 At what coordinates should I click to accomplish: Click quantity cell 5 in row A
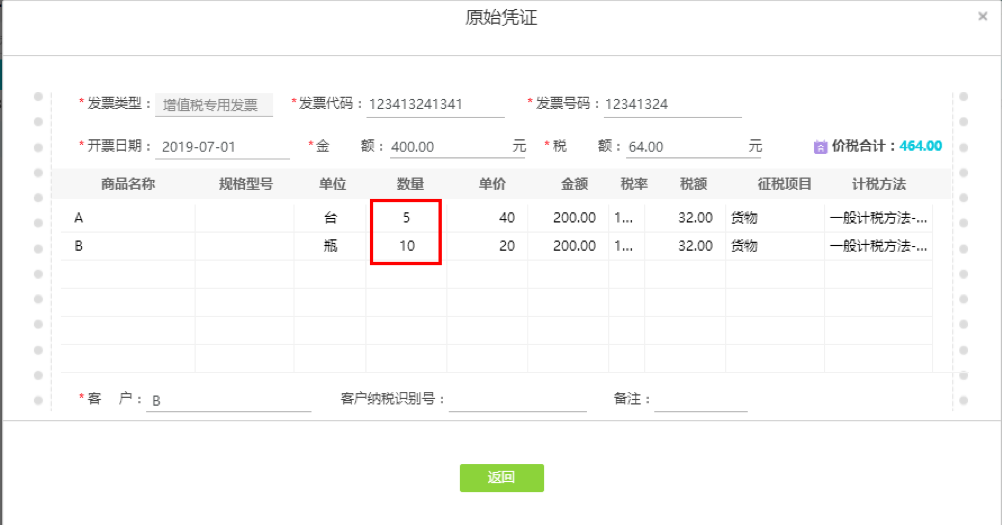406,218
